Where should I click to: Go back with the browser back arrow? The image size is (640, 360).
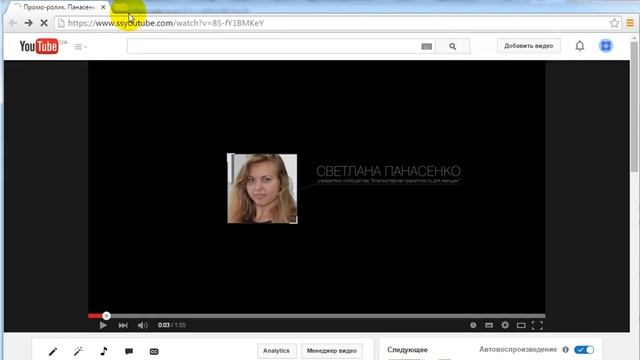click(x=13, y=23)
